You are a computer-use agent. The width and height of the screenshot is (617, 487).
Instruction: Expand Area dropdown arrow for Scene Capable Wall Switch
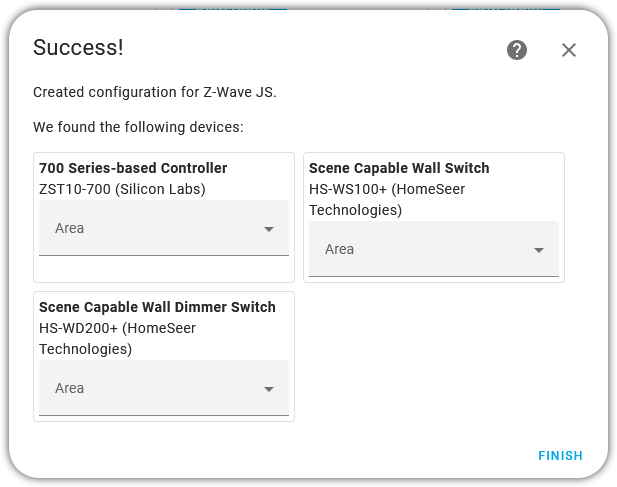(539, 250)
